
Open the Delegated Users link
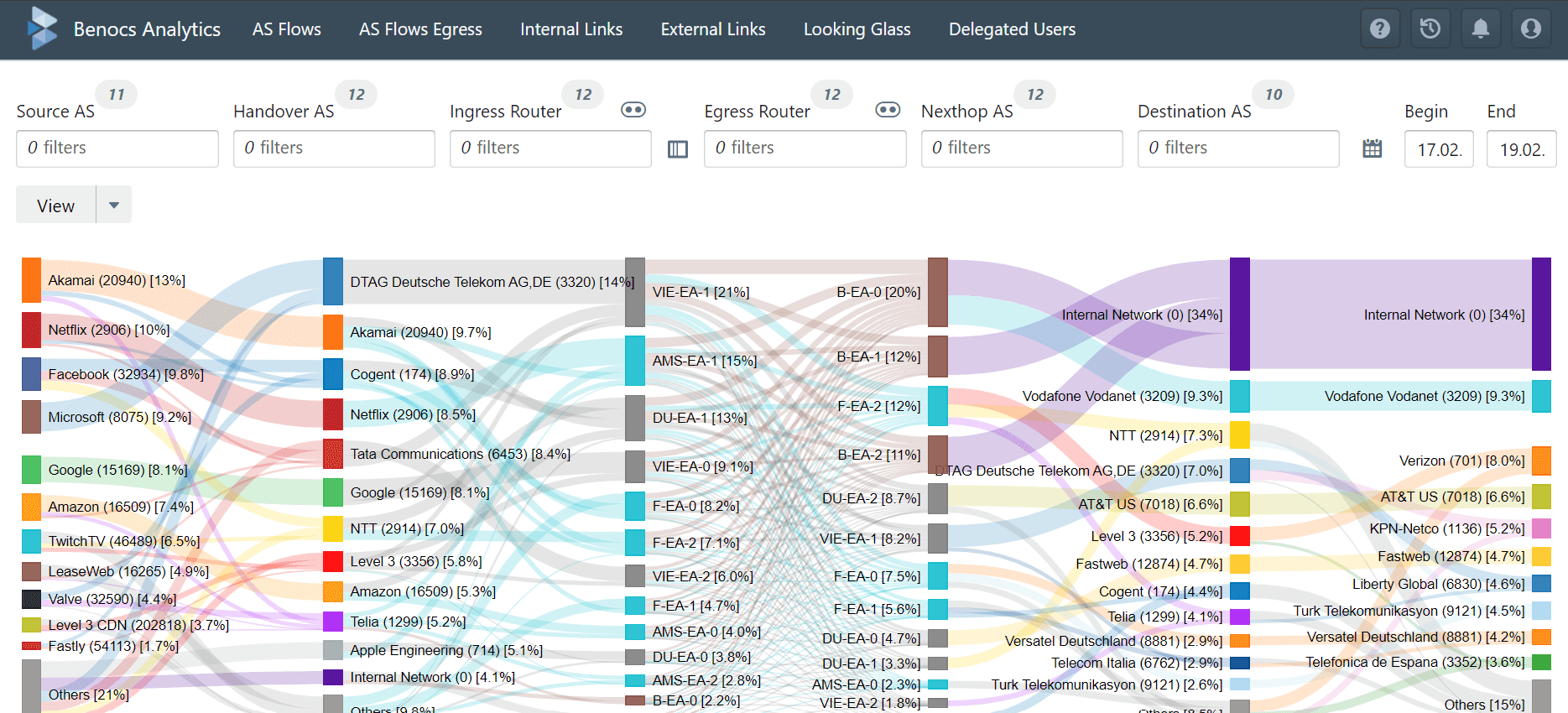coord(1012,29)
